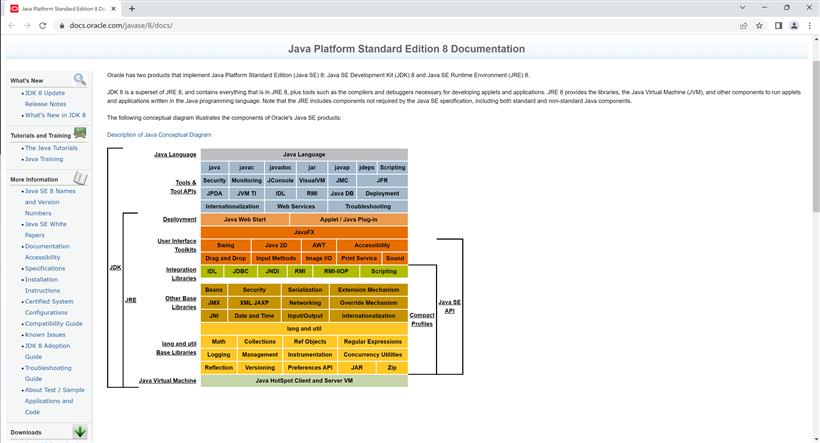This screenshot has width=820, height=443.
Task: Click the RMI-IIOP box
Action: point(336,271)
